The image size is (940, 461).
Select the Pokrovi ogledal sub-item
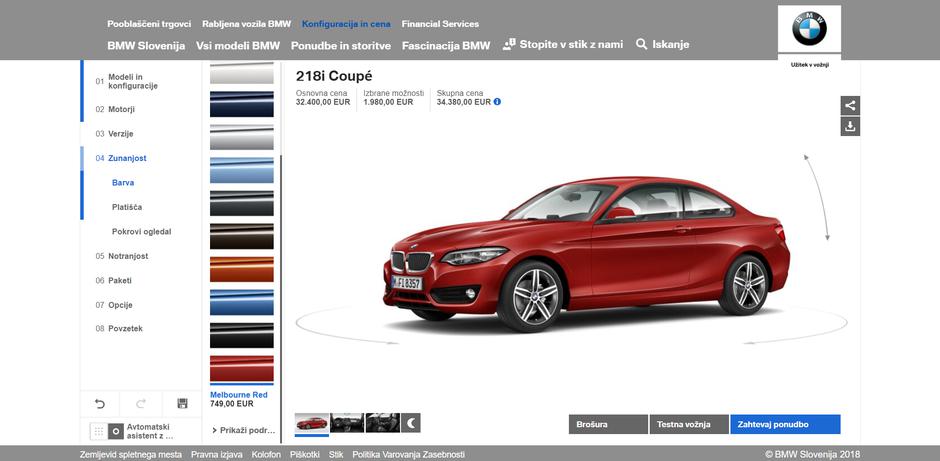tap(142, 231)
